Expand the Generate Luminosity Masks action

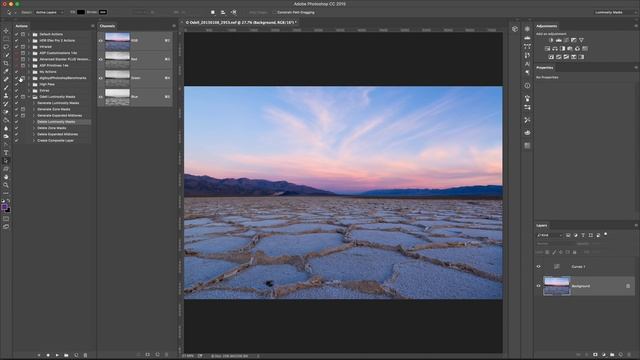click(34, 103)
